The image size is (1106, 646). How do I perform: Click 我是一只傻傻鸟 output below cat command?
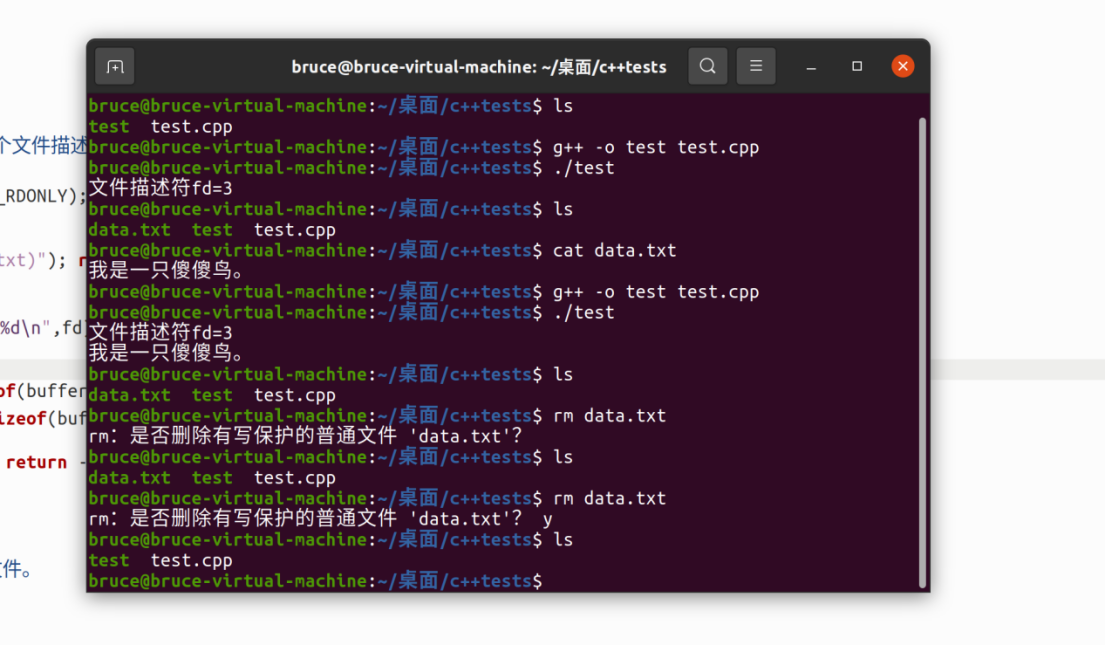tap(166, 271)
